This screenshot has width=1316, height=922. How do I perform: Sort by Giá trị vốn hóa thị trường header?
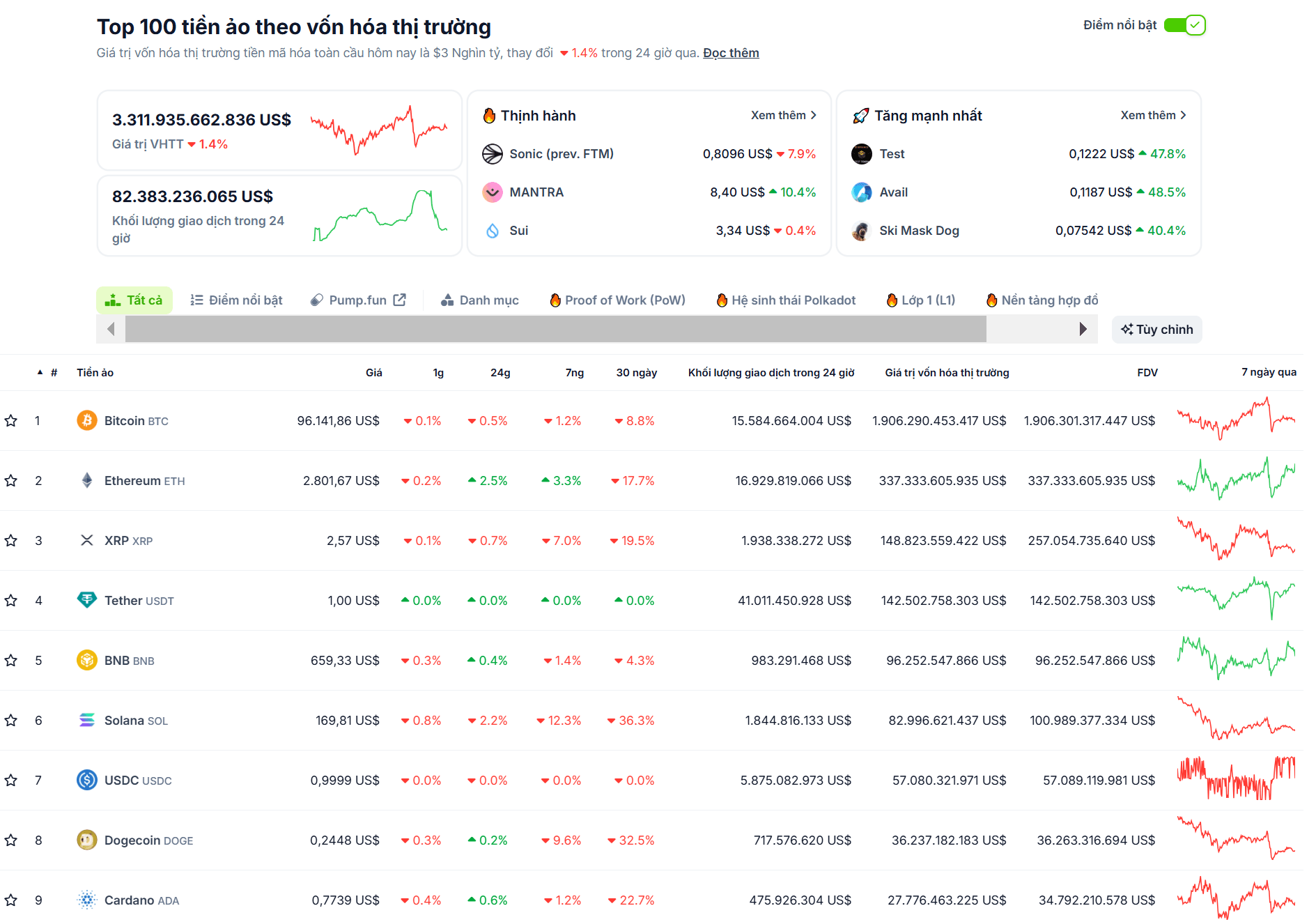pos(947,373)
